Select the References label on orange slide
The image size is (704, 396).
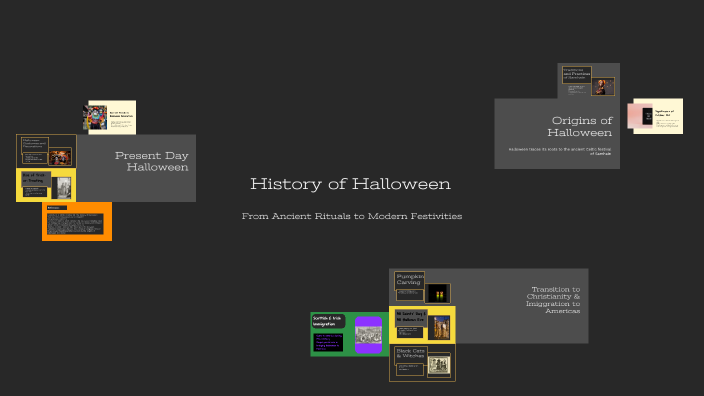(x=57, y=208)
